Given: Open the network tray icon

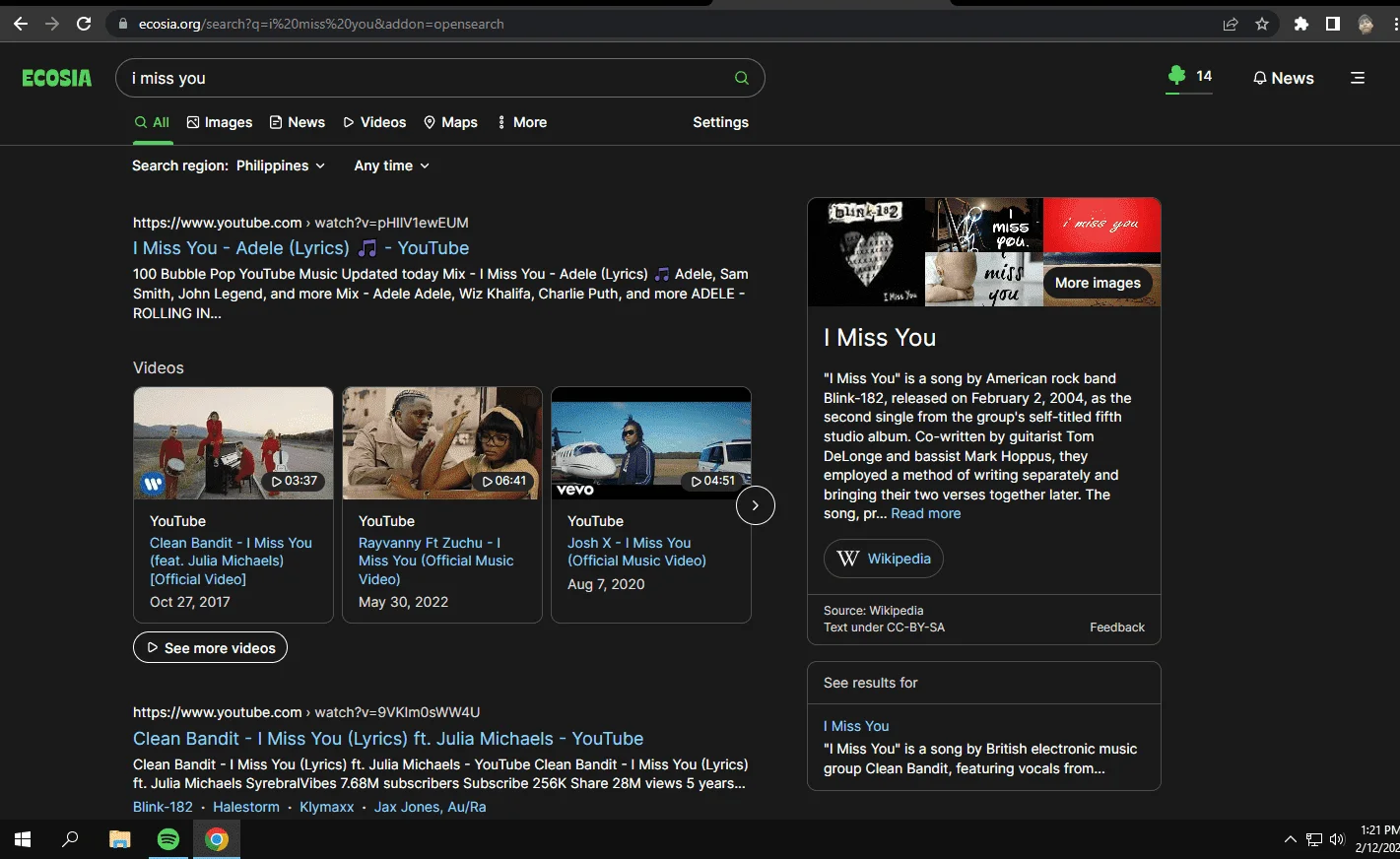Looking at the screenshot, I should point(1314,839).
